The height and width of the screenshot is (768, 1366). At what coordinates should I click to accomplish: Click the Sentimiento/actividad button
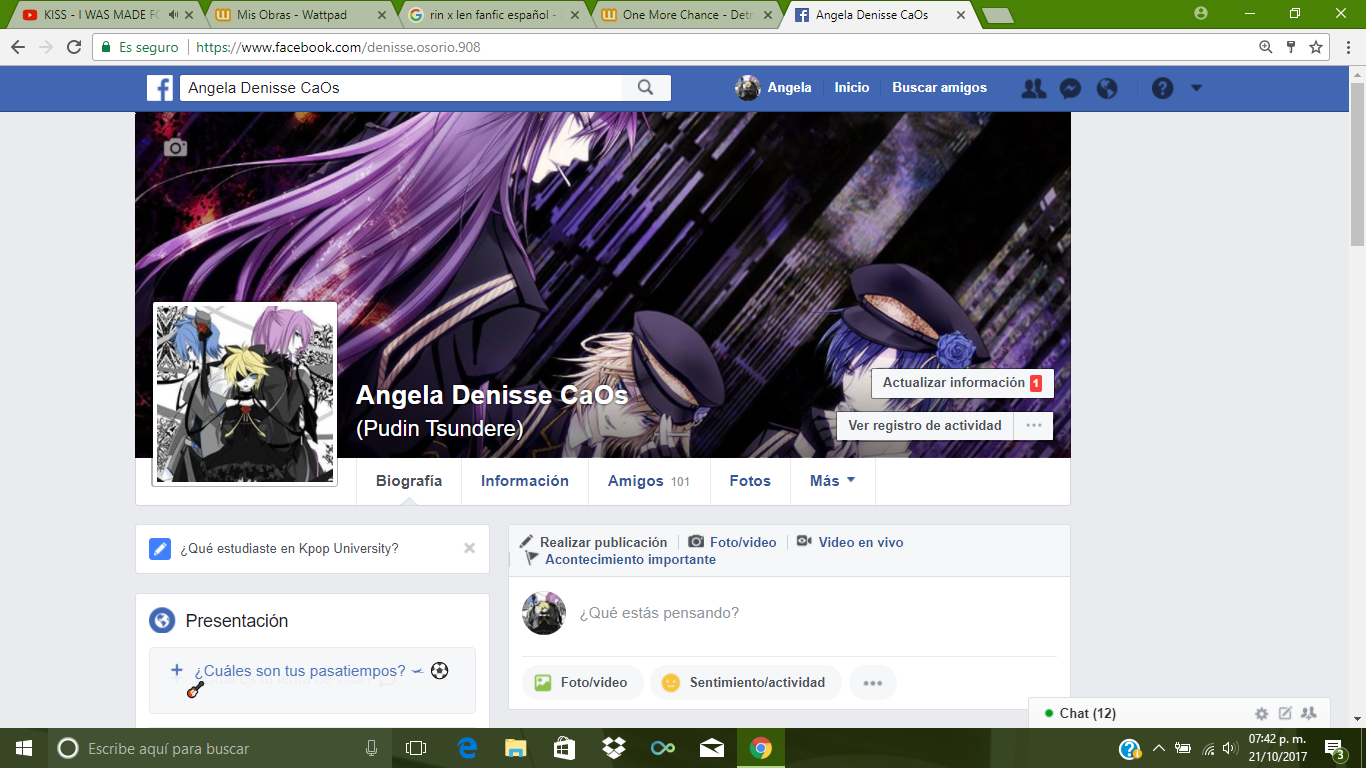point(746,683)
